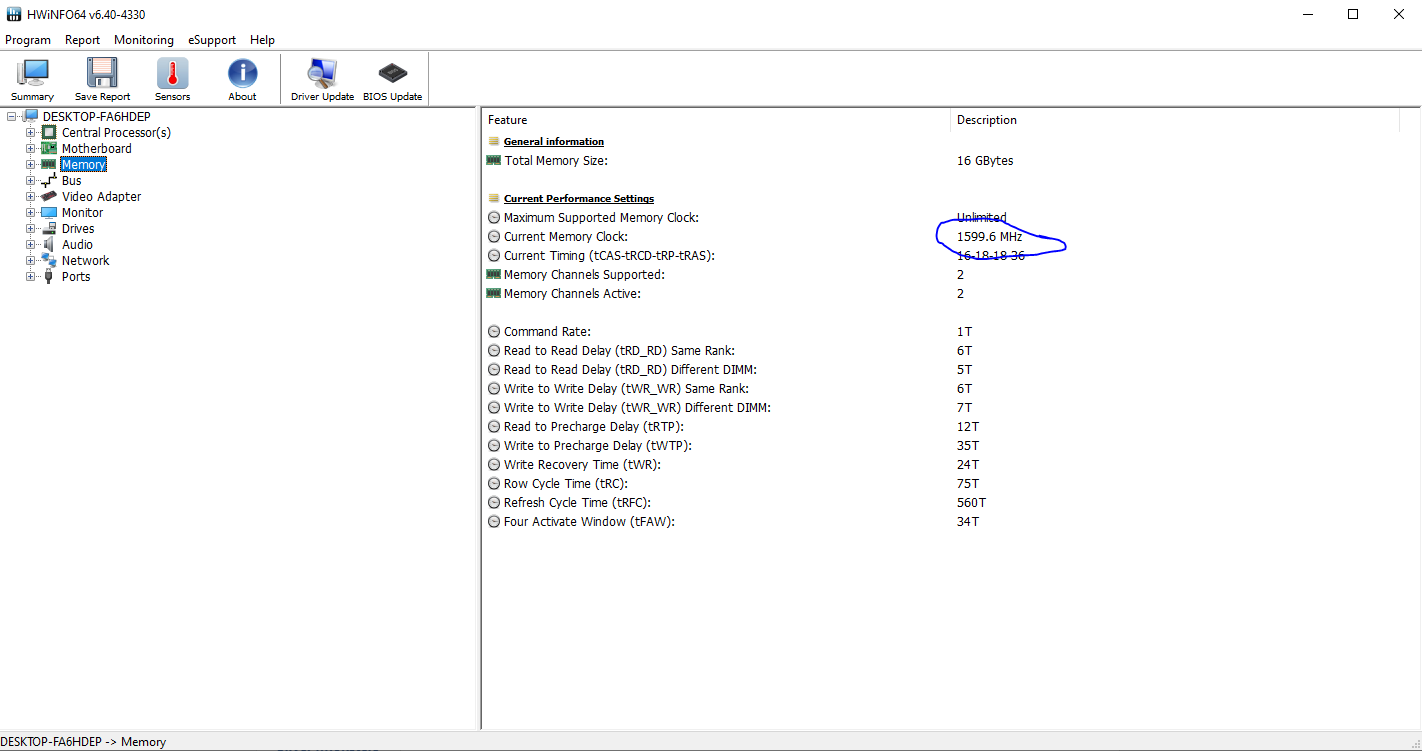Click the Audio speaker tree icon
The height and width of the screenshot is (751, 1422).
tap(49, 244)
